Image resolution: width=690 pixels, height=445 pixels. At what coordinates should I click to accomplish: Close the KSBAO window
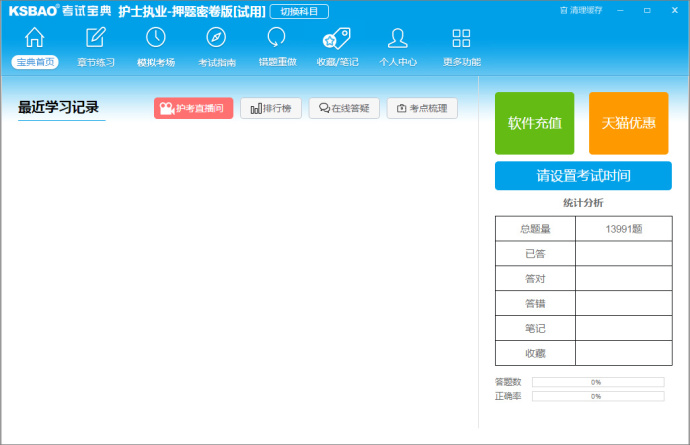click(675, 10)
